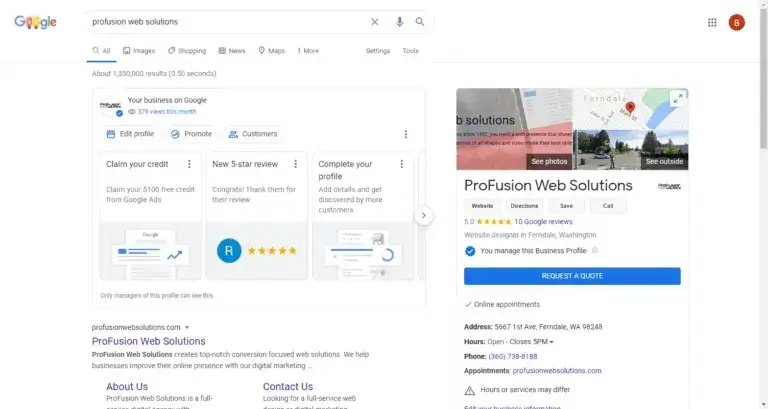Expand the hours dropdown arrow

click(x=551, y=342)
